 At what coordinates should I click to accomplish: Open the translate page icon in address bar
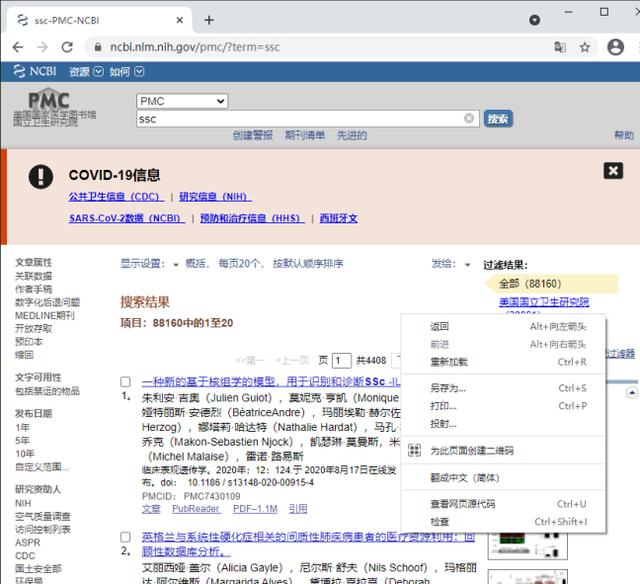tap(560, 47)
